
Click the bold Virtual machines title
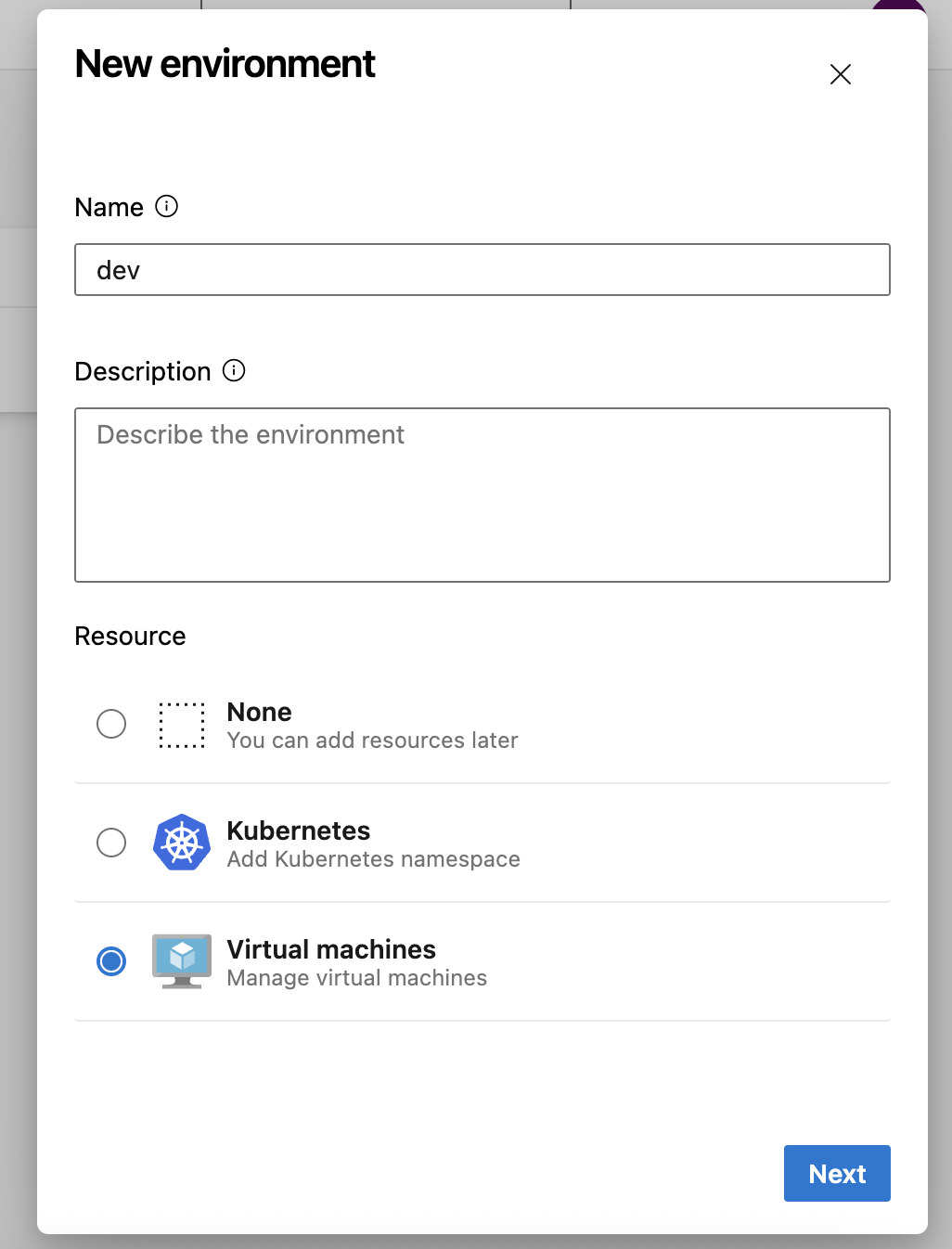[x=331, y=949]
